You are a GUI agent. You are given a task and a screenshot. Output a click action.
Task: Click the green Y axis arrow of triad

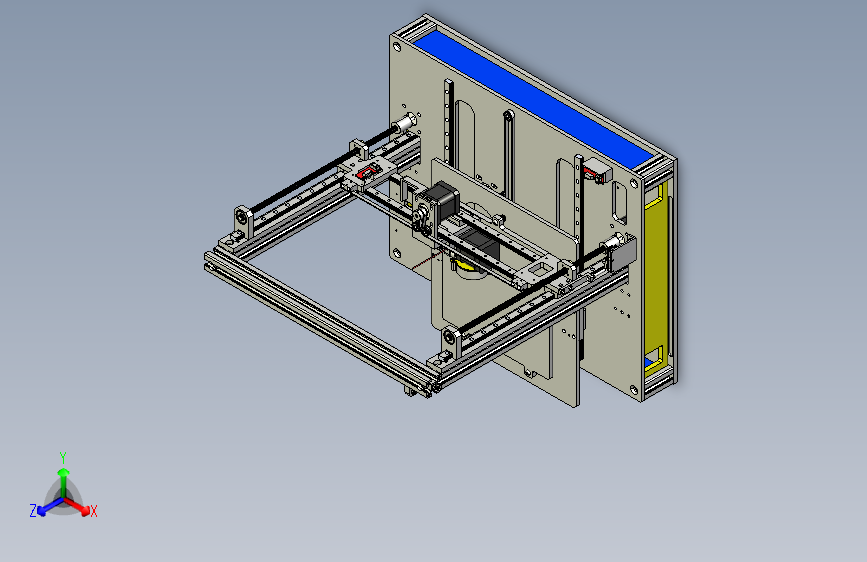64,481
